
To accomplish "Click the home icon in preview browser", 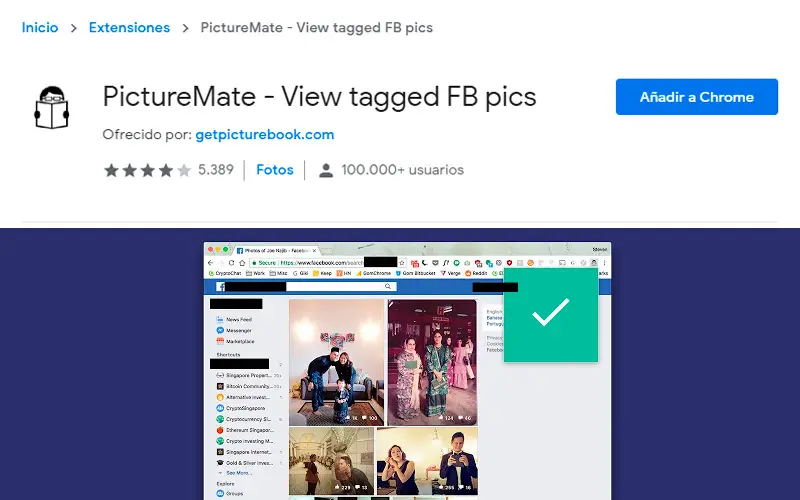I will (242, 263).
